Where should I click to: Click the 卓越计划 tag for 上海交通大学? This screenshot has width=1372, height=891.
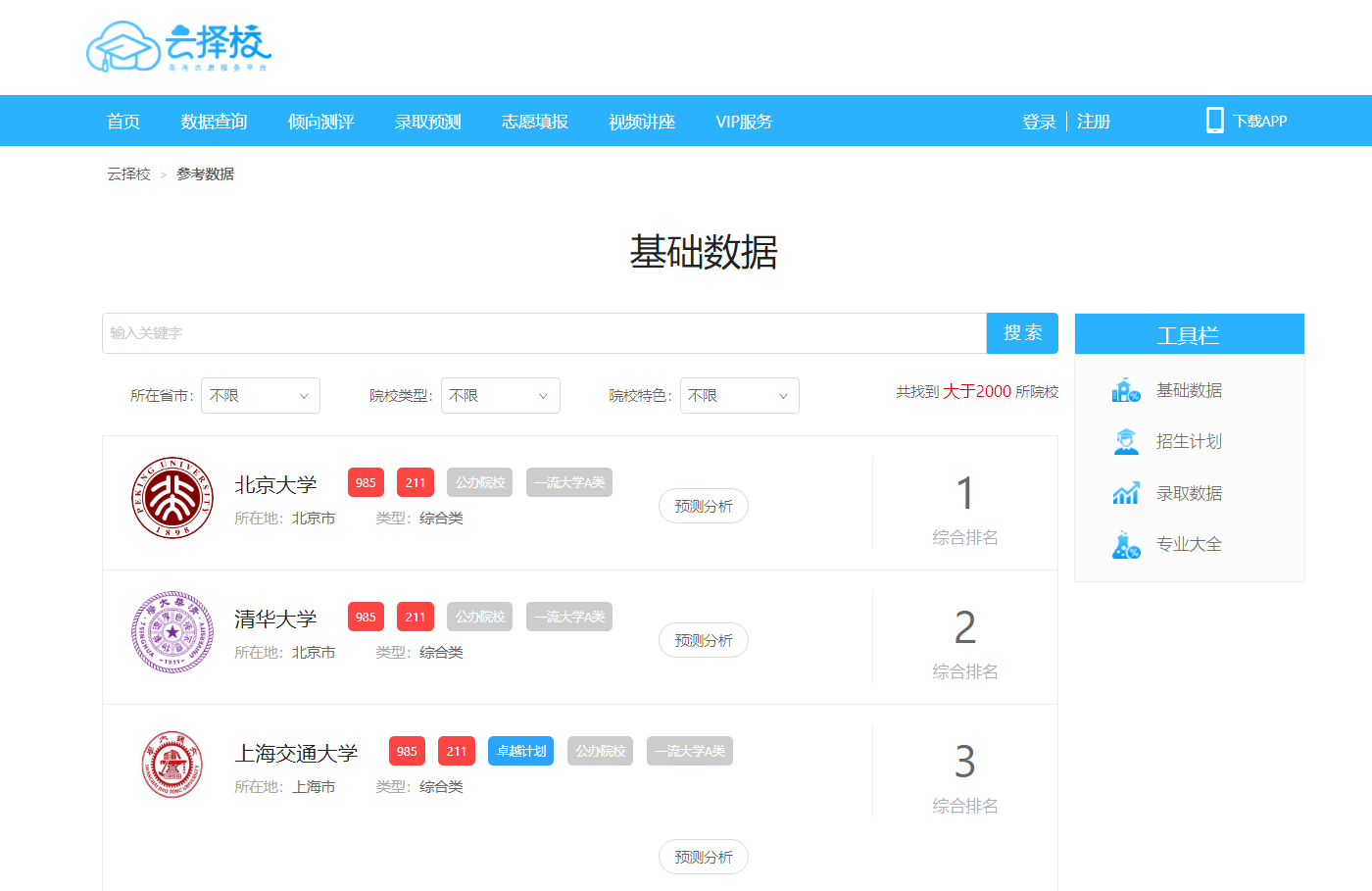pos(521,751)
